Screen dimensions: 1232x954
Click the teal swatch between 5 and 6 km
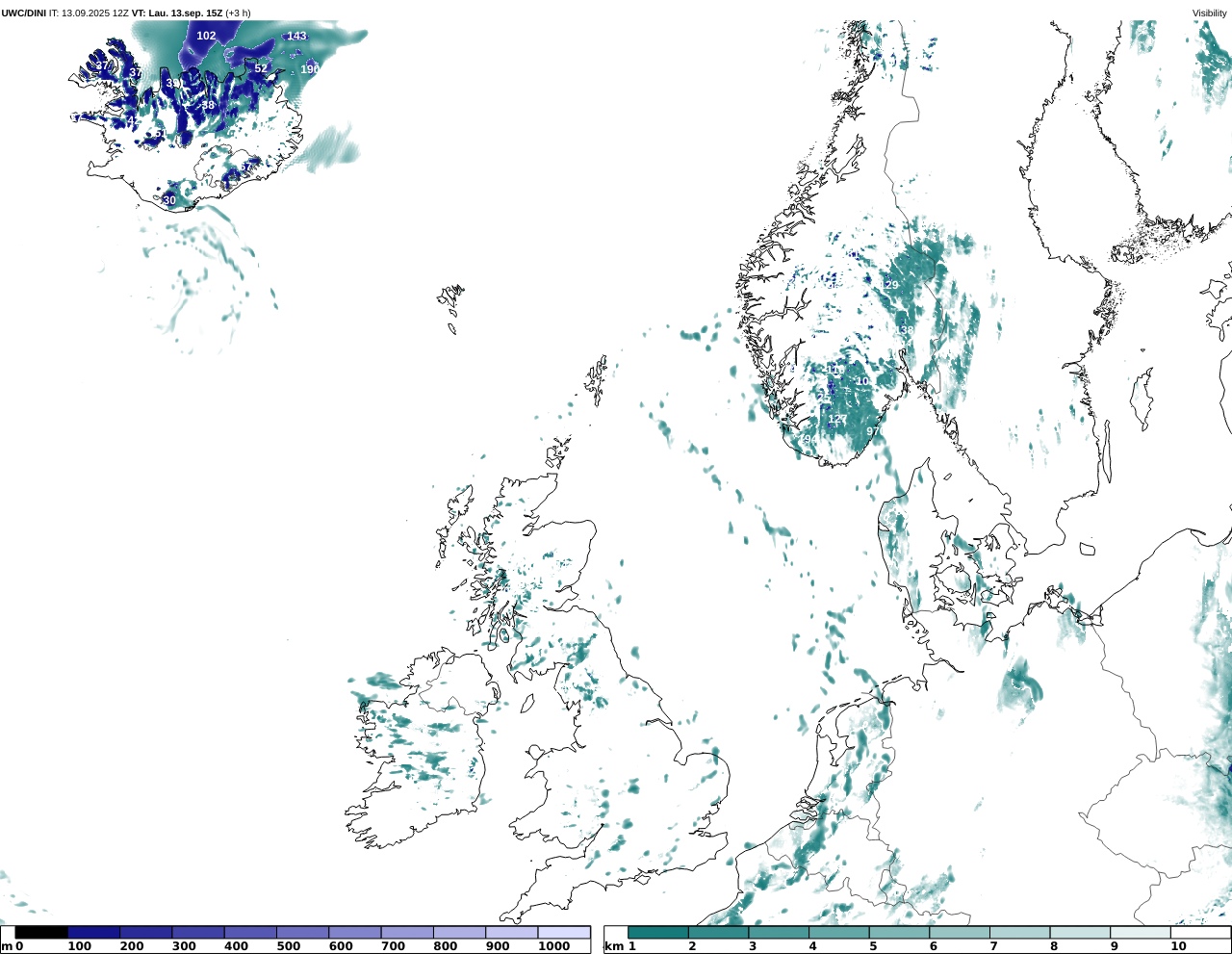[x=899, y=932]
